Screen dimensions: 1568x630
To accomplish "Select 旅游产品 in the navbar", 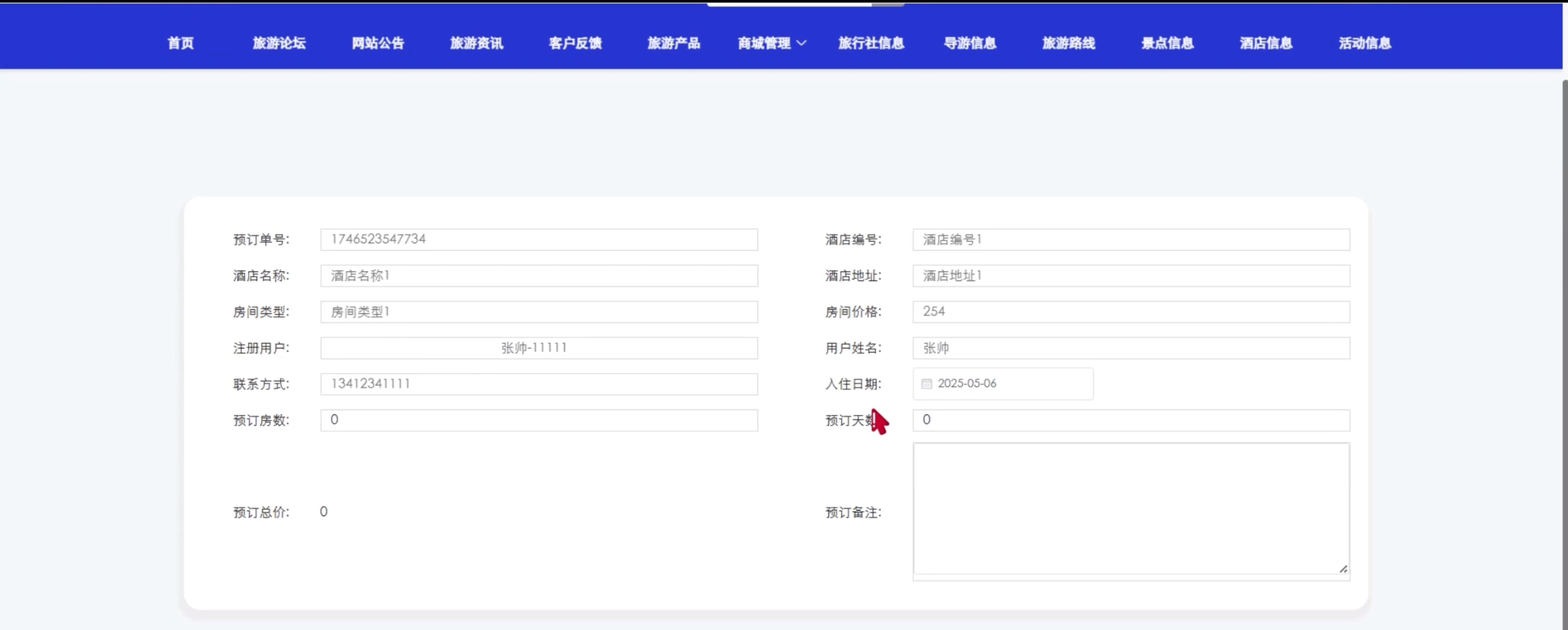I will [673, 43].
